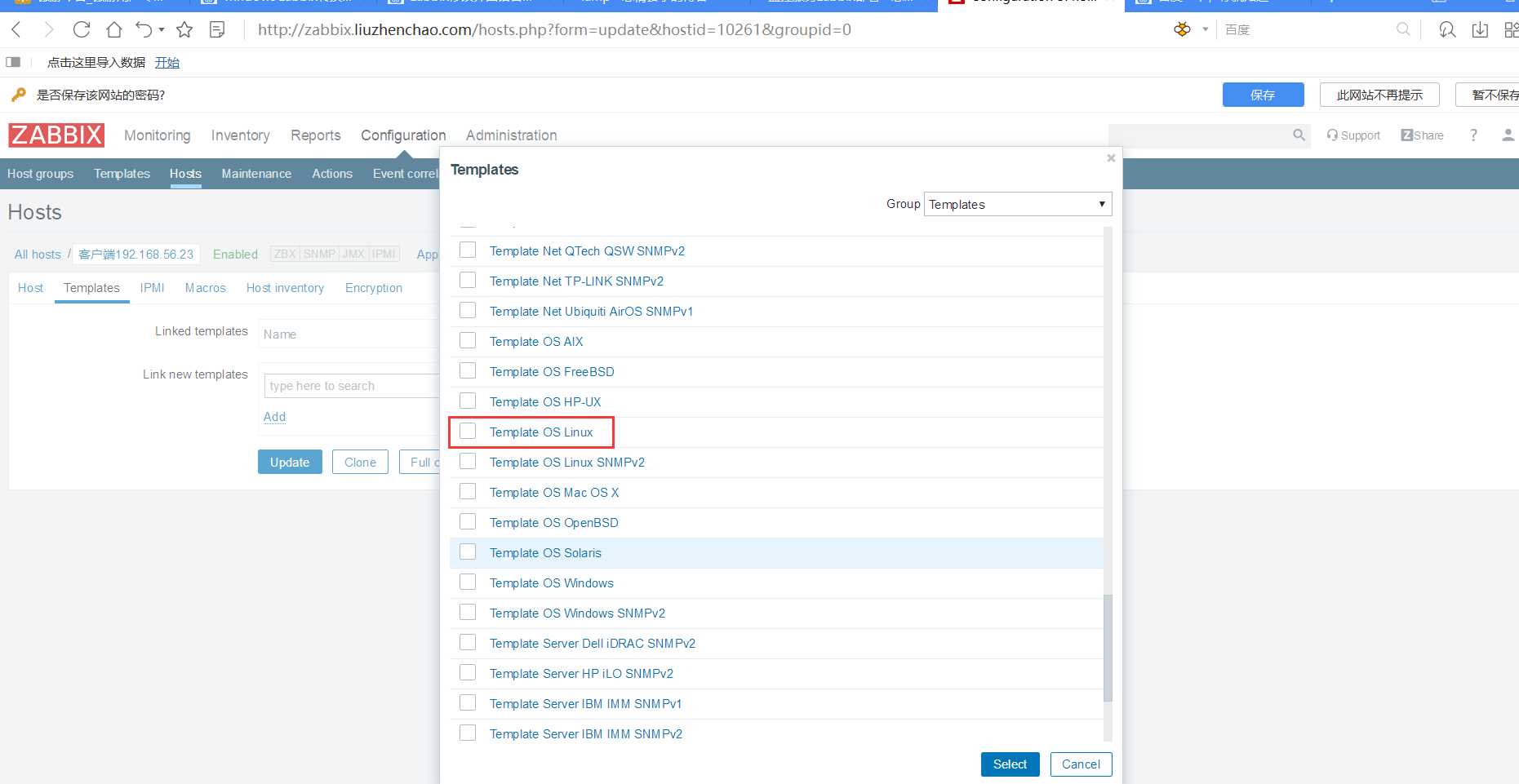Image resolution: width=1519 pixels, height=784 pixels.
Task: Open the Group dropdown in Templates popup
Action: (x=1018, y=204)
